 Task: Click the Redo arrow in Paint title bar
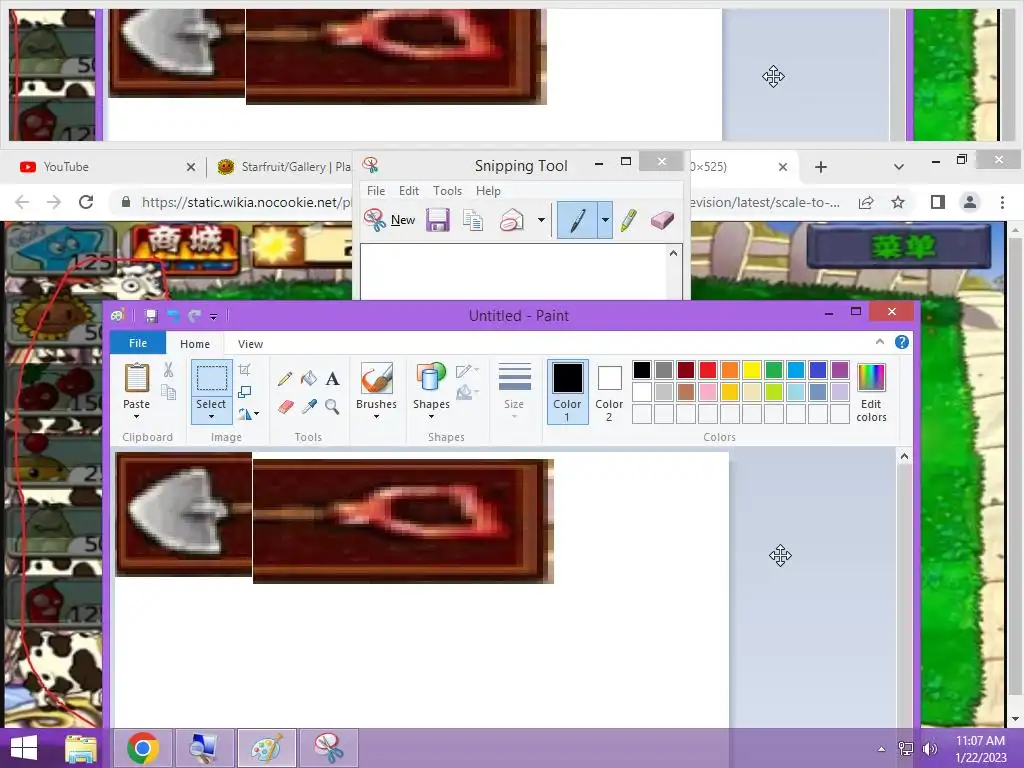pos(195,316)
